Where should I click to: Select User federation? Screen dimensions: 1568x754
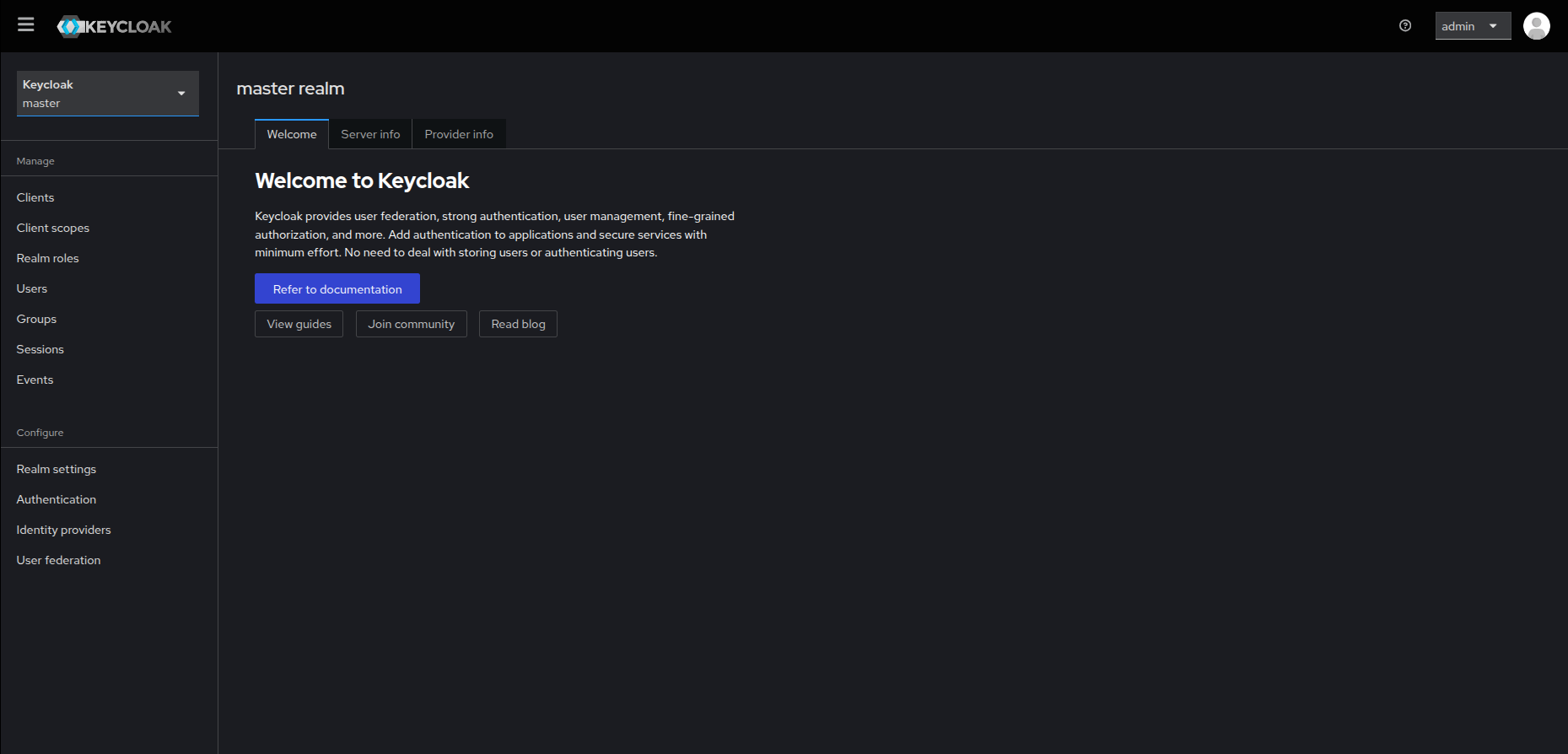[109, 560]
